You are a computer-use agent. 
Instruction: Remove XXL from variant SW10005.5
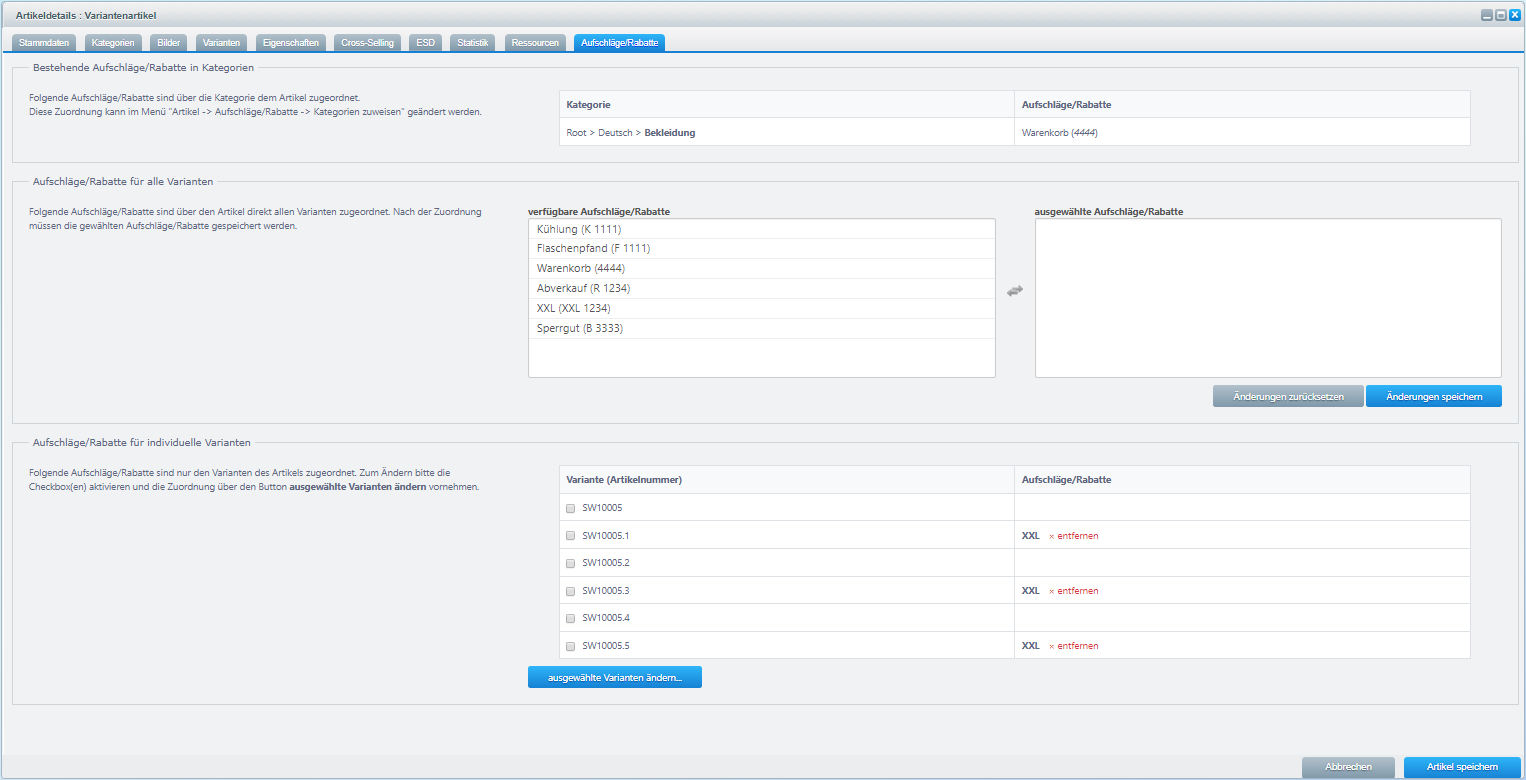[1073, 646]
